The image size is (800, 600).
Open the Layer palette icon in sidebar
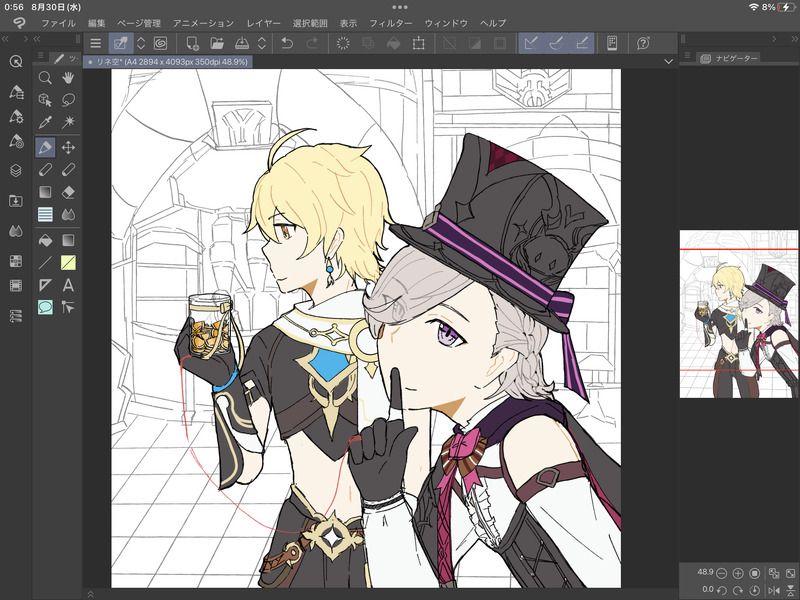[16, 170]
